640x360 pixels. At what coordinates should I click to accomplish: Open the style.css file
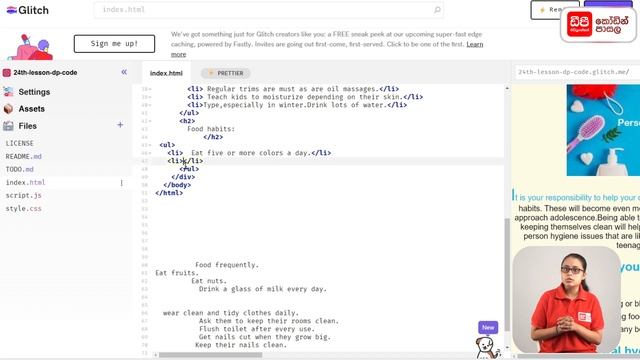(x=23, y=209)
